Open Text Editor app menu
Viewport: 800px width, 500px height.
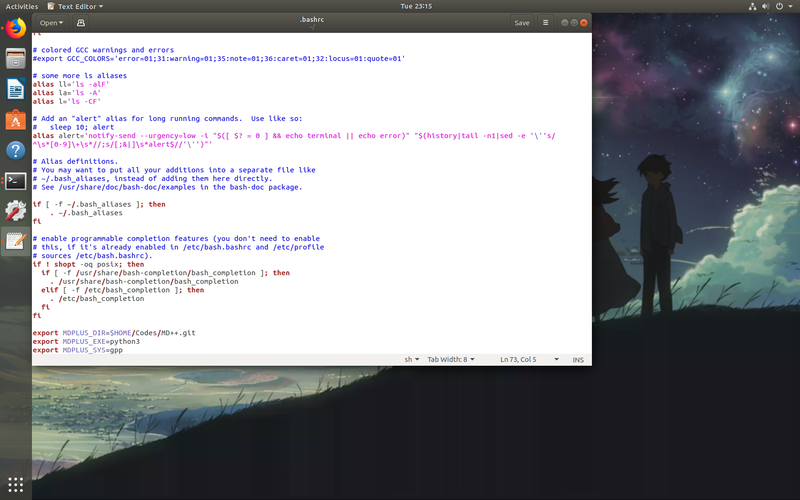pyautogui.click(x=75, y=6)
